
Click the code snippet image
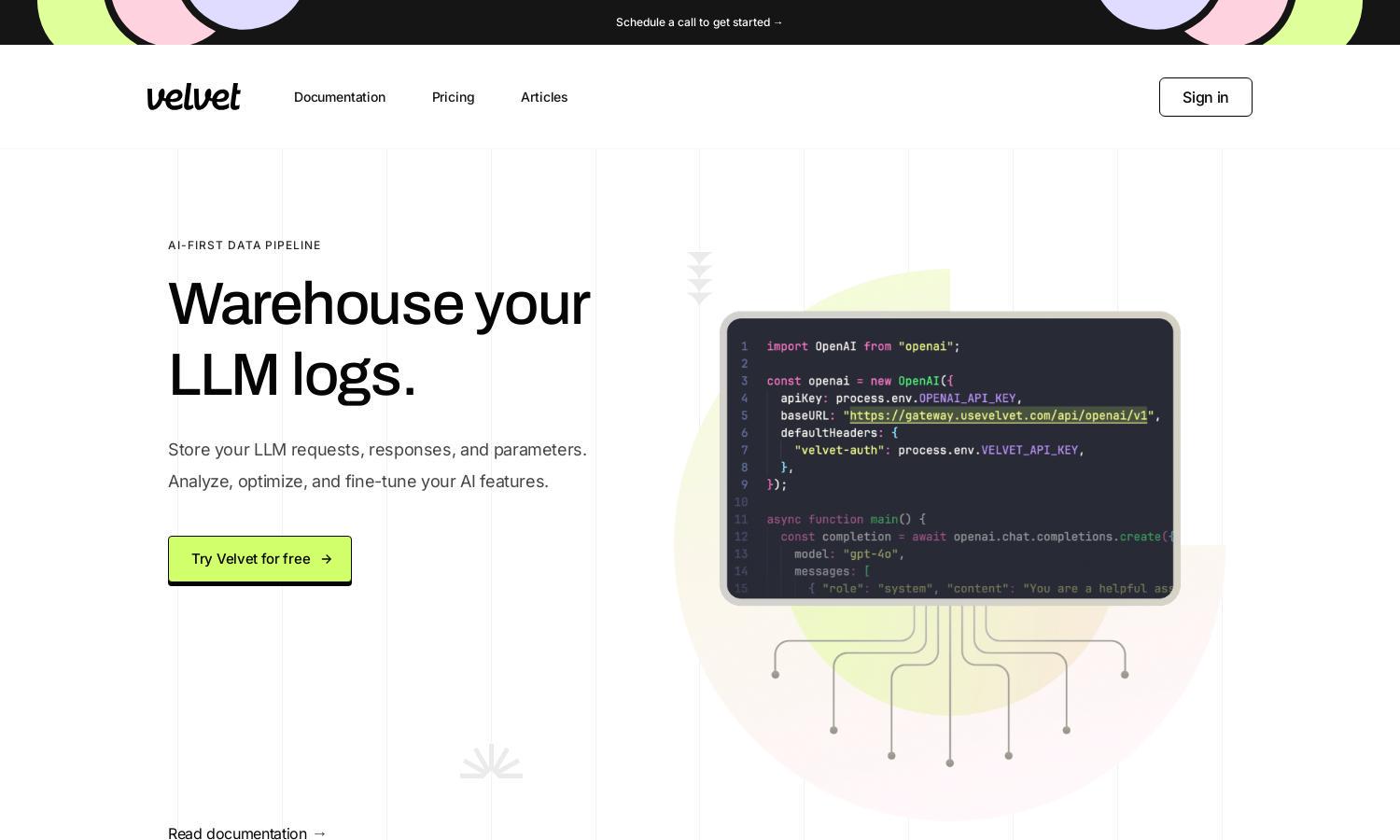950,458
